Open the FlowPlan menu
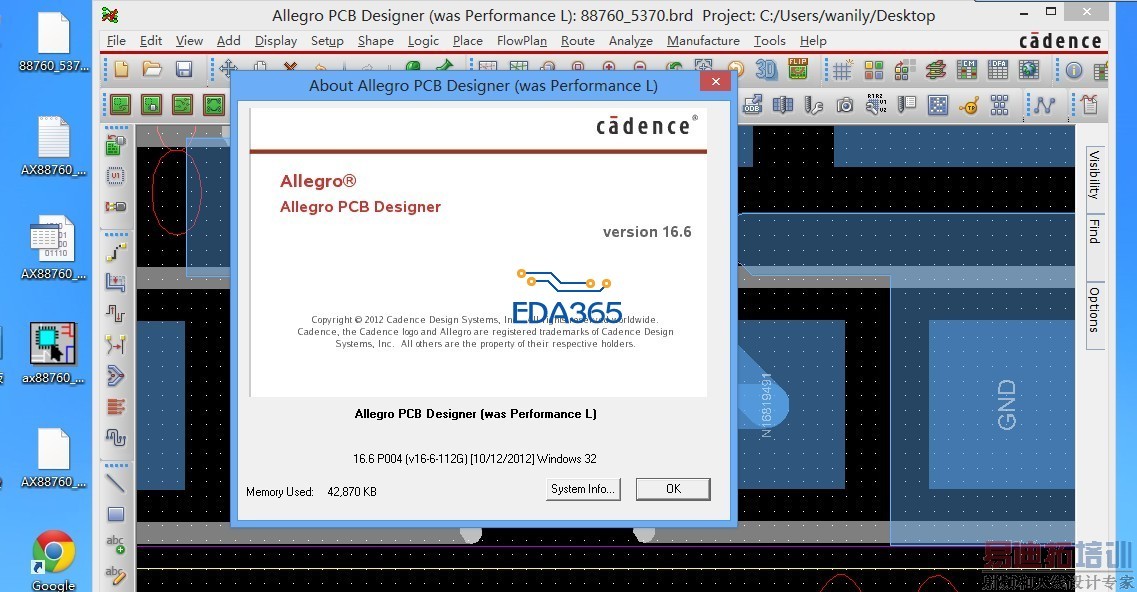This screenshot has height=592, width=1137. coord(521,41)
